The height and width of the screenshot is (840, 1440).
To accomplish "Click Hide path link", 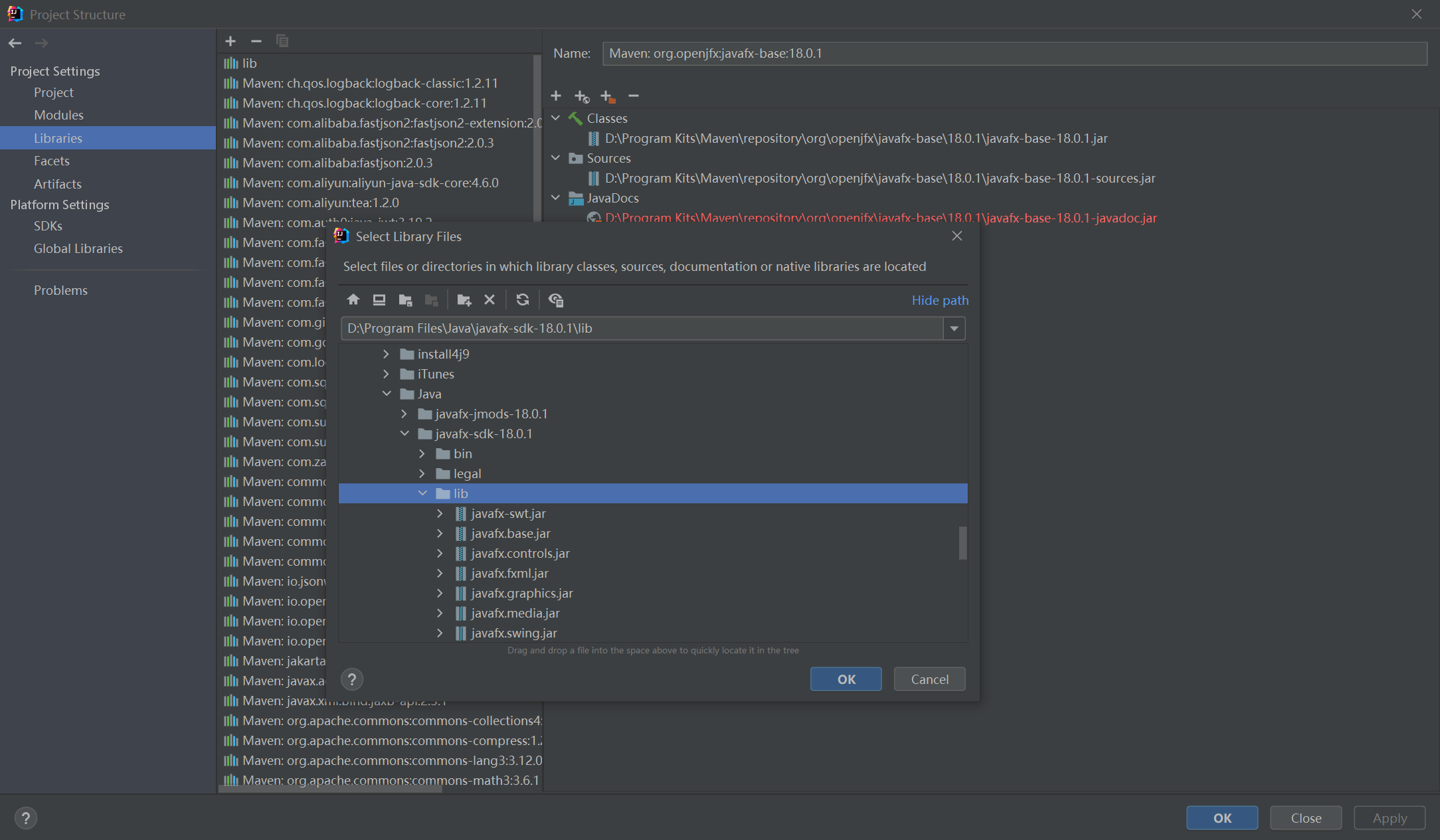I will [x=940, y=300].
